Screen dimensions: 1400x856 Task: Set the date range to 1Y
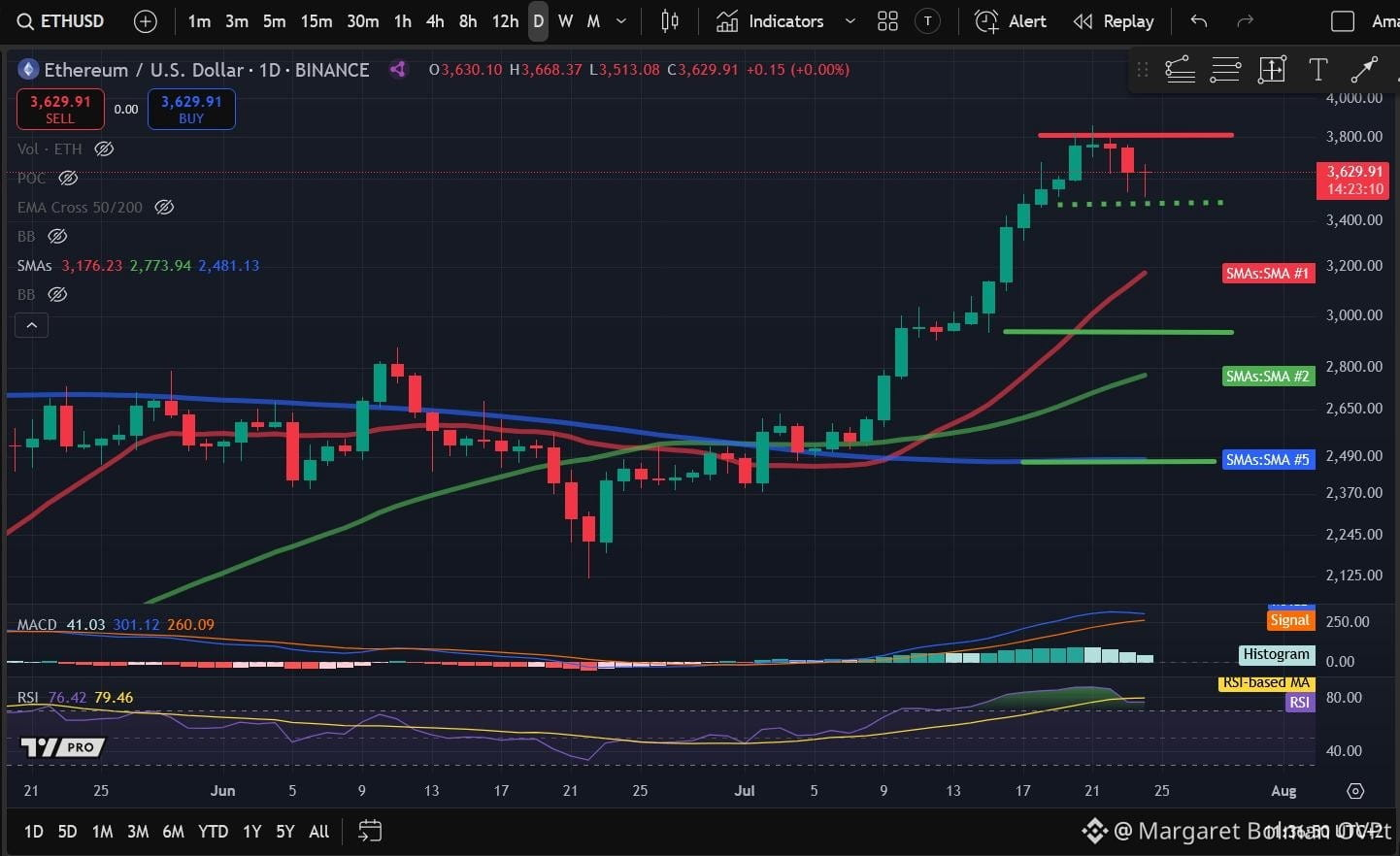[x=251, y=831]
